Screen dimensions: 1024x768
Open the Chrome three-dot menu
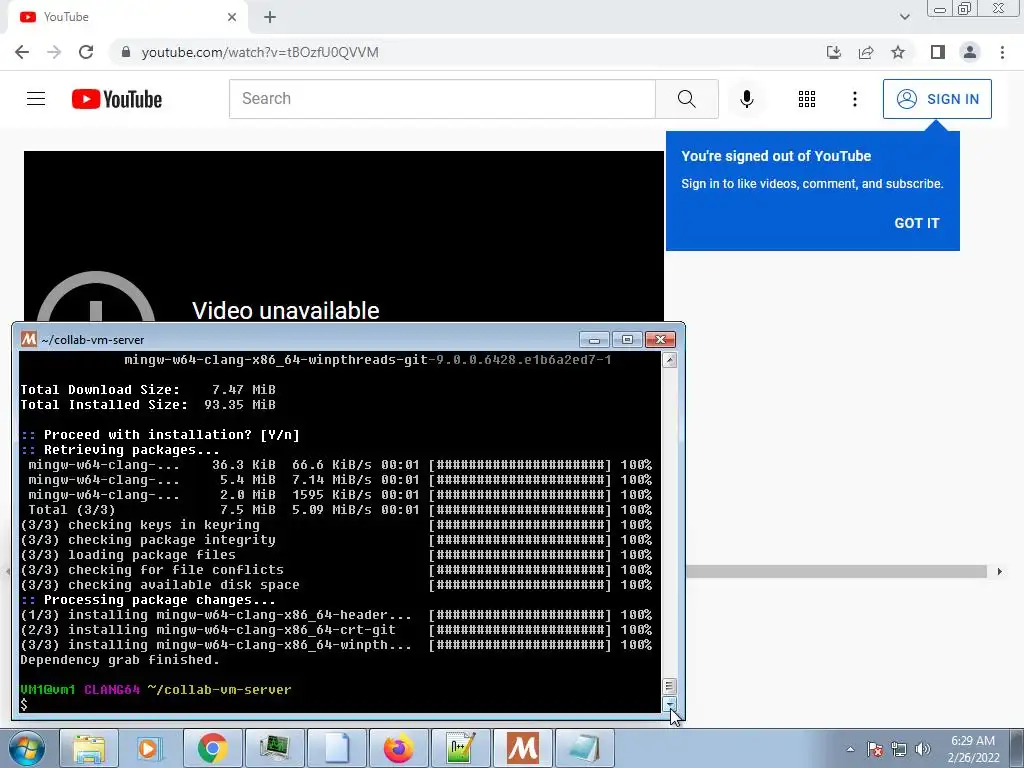[1002, 52]
